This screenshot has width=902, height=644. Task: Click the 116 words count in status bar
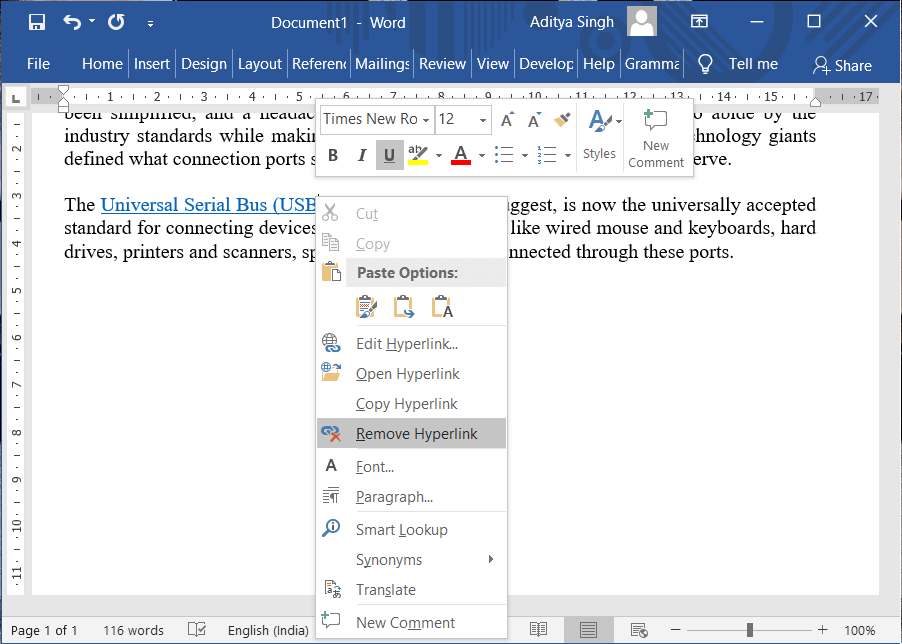click(133, 630)
